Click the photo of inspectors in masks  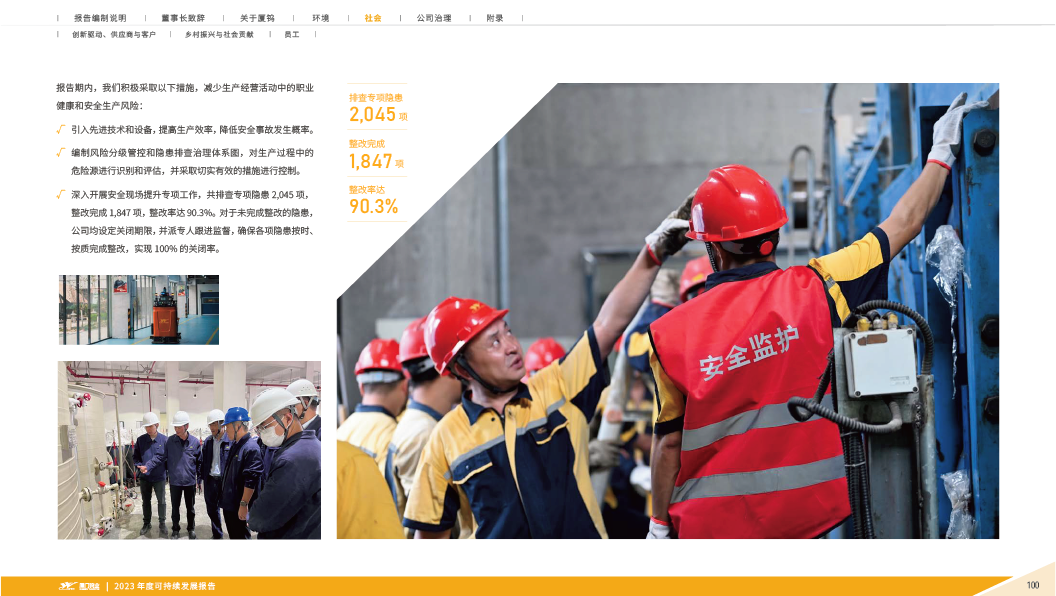pos(189,450)
